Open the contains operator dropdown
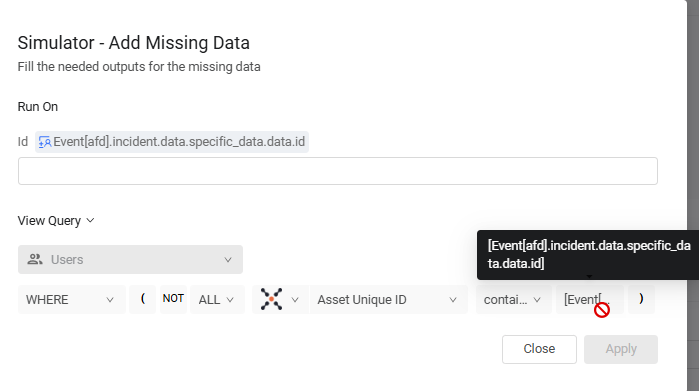The height and width of the screenshot is (391, 699). coord(514,299)
